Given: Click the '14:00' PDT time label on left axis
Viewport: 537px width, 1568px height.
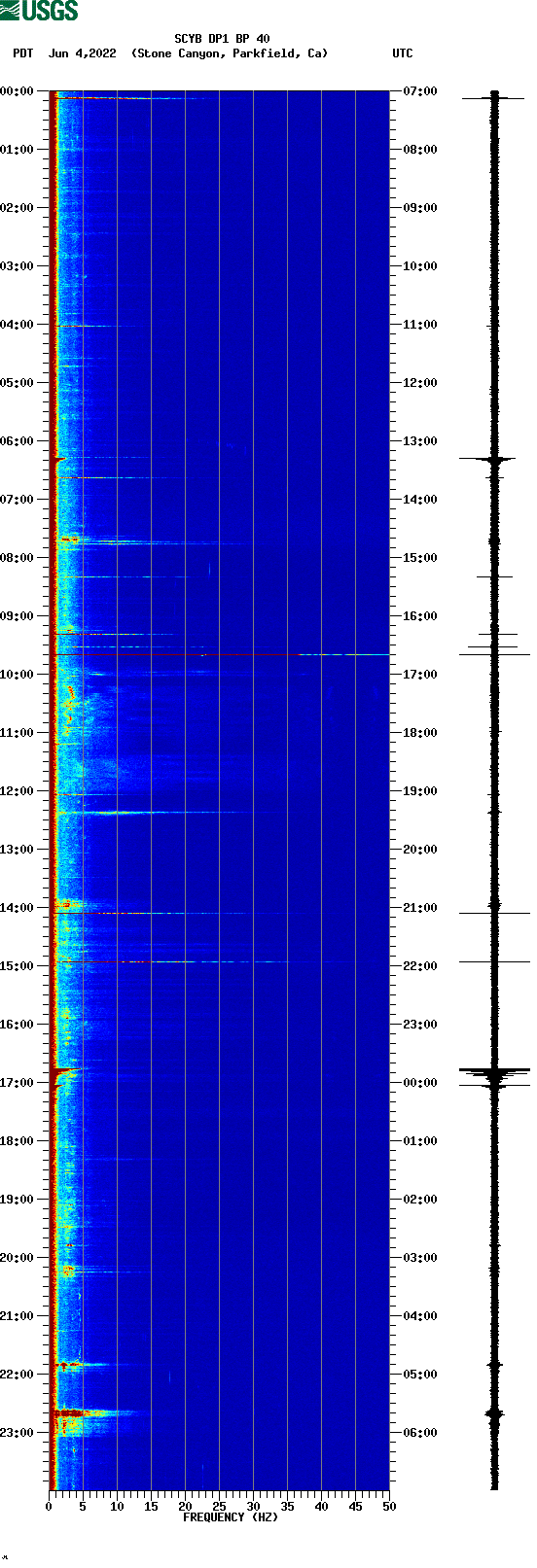Looking at the screenshot, I should point(18,908).
